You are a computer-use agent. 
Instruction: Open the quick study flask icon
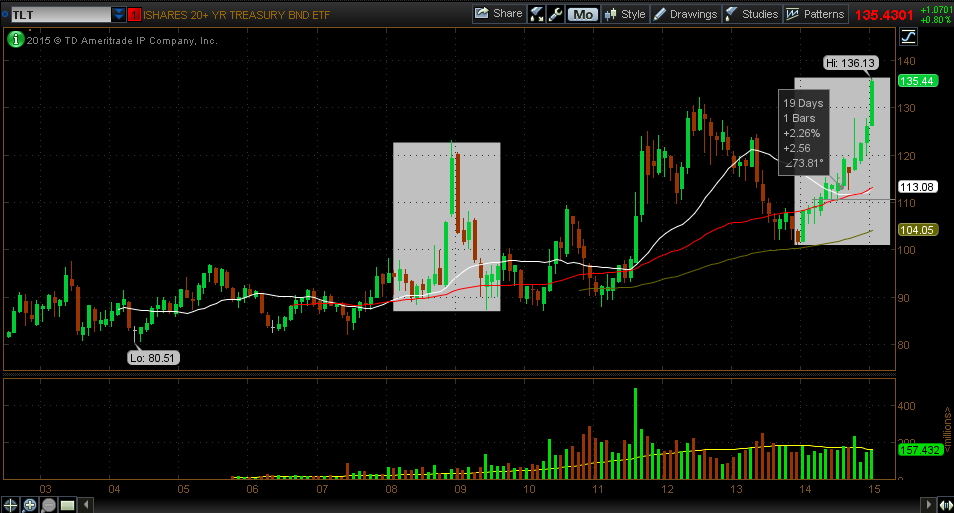click(537, 14)
